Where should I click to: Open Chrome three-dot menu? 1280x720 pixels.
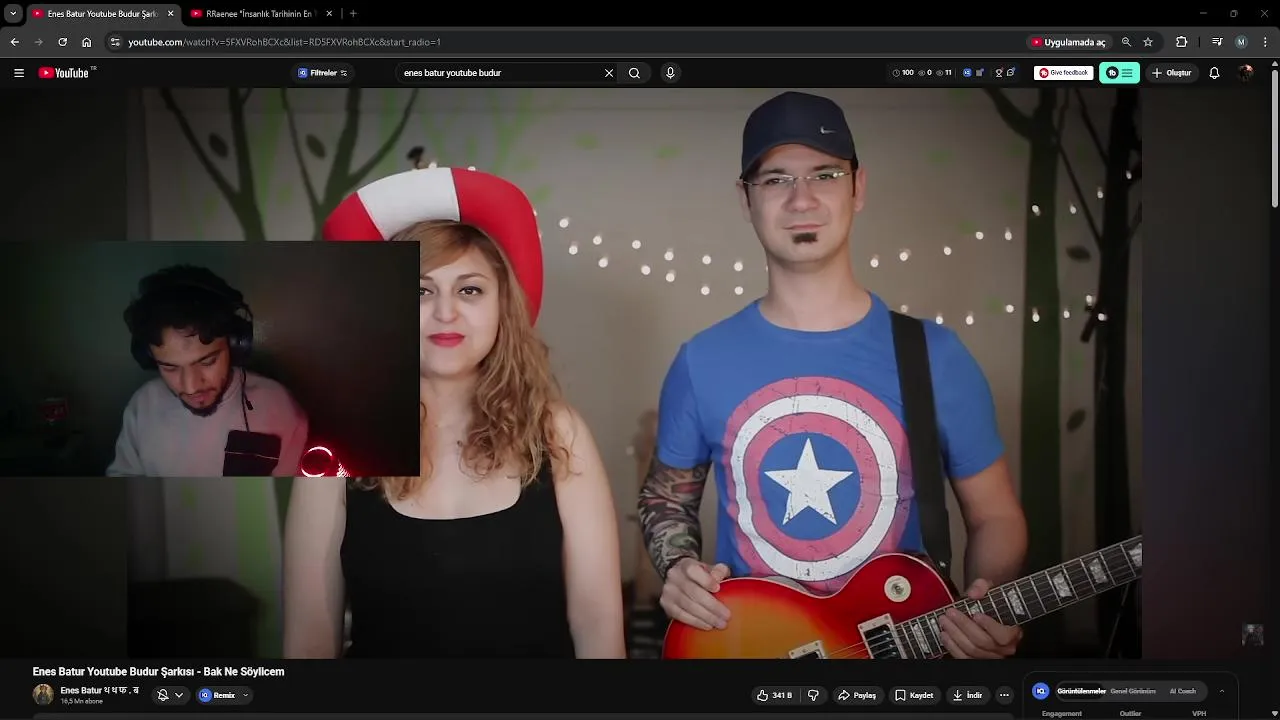pos(1265,42)
